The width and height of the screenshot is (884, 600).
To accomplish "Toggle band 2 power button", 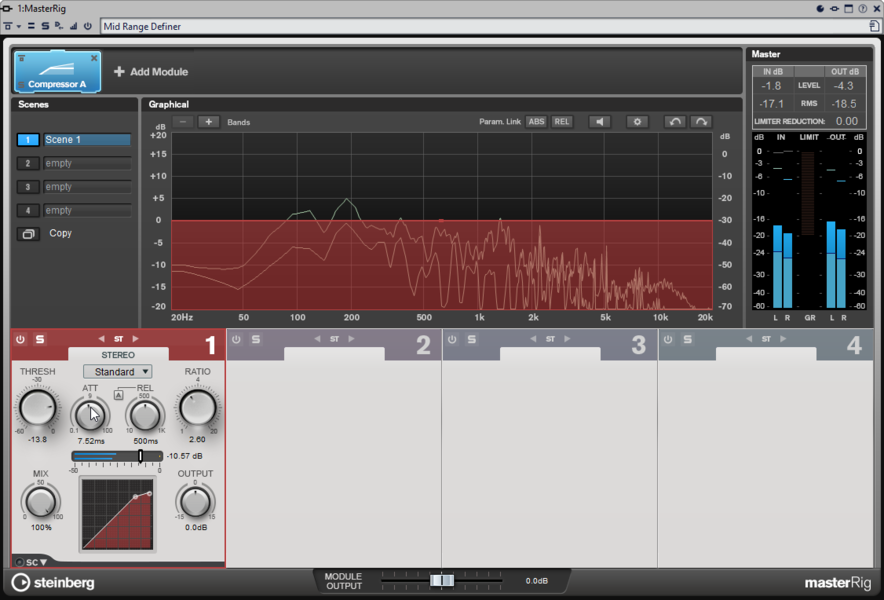I will click(236, 339).
